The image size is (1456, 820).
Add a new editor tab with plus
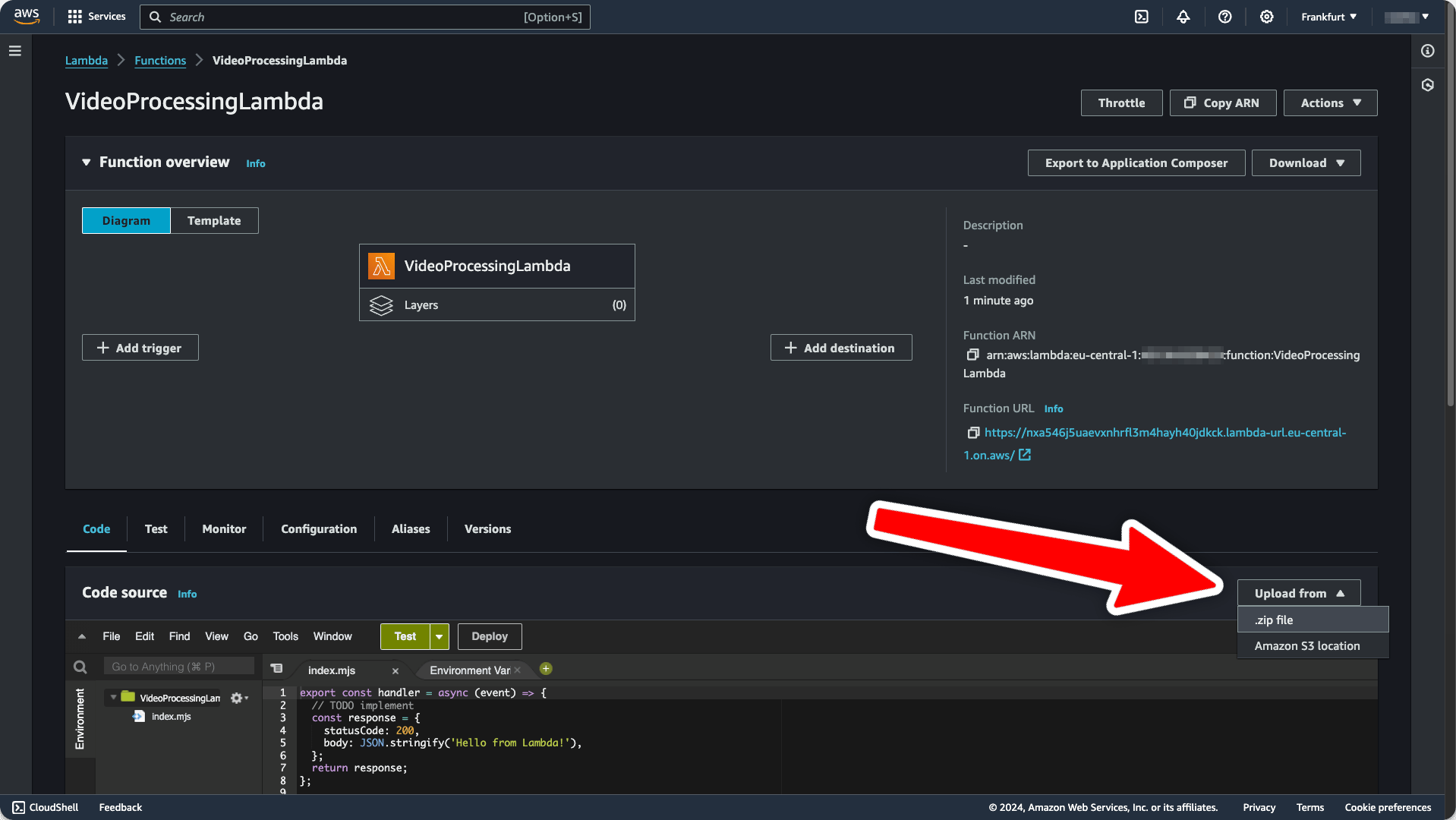[546, 669]
